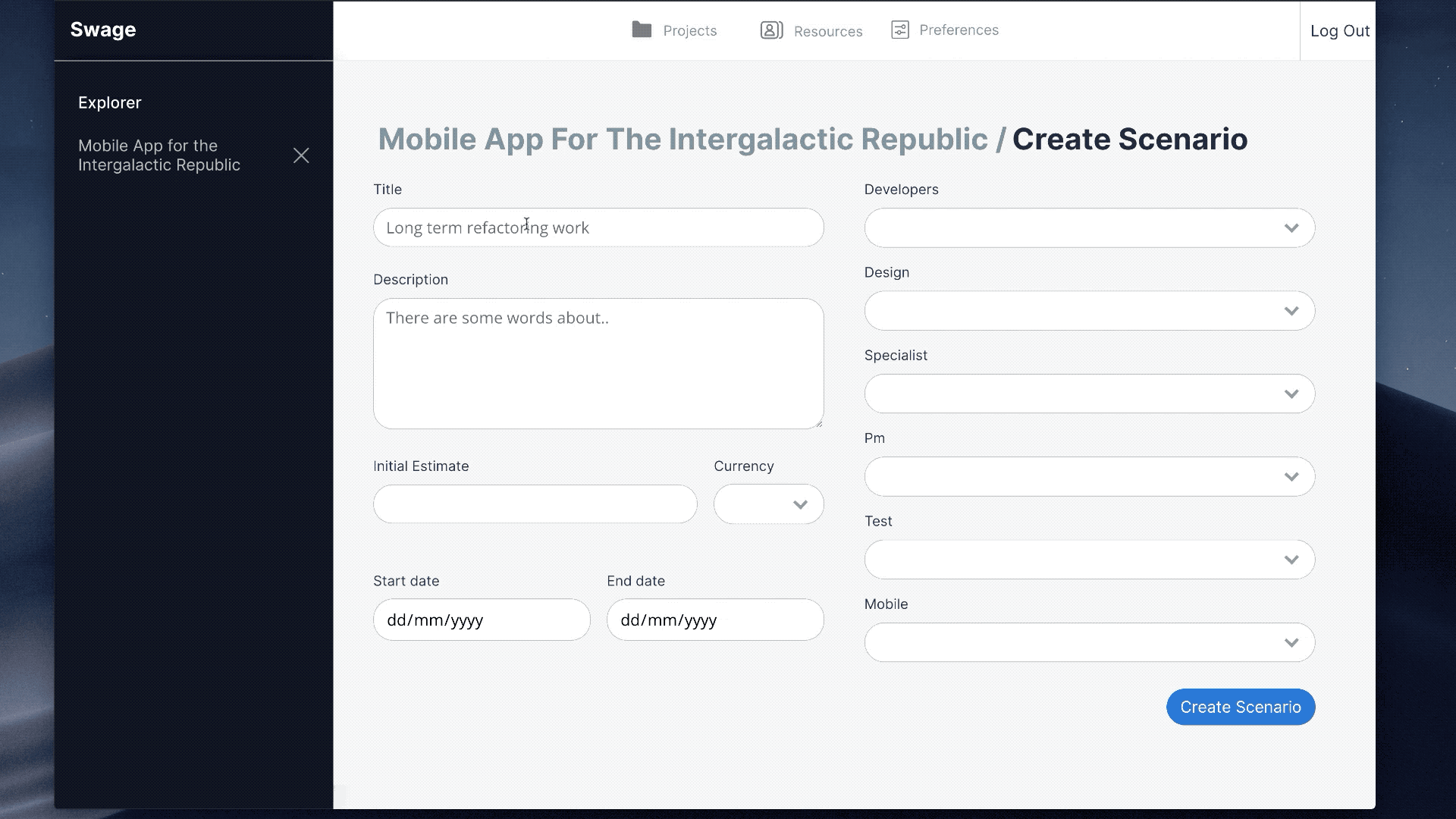Screen dimensions: 1456x819
Task: Open the Design dropdown
Action: pyautogui.click(x=1089, y=311)
